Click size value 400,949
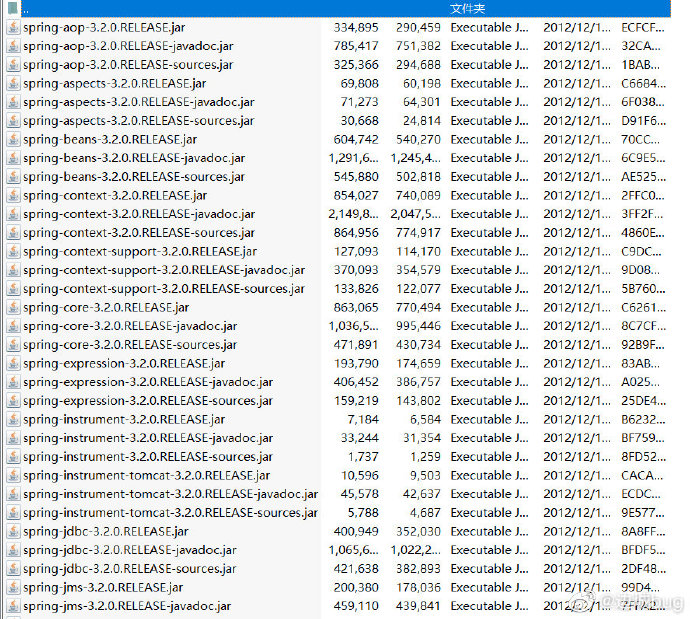Viewport: 690px width, 619px height. [356, 531]
